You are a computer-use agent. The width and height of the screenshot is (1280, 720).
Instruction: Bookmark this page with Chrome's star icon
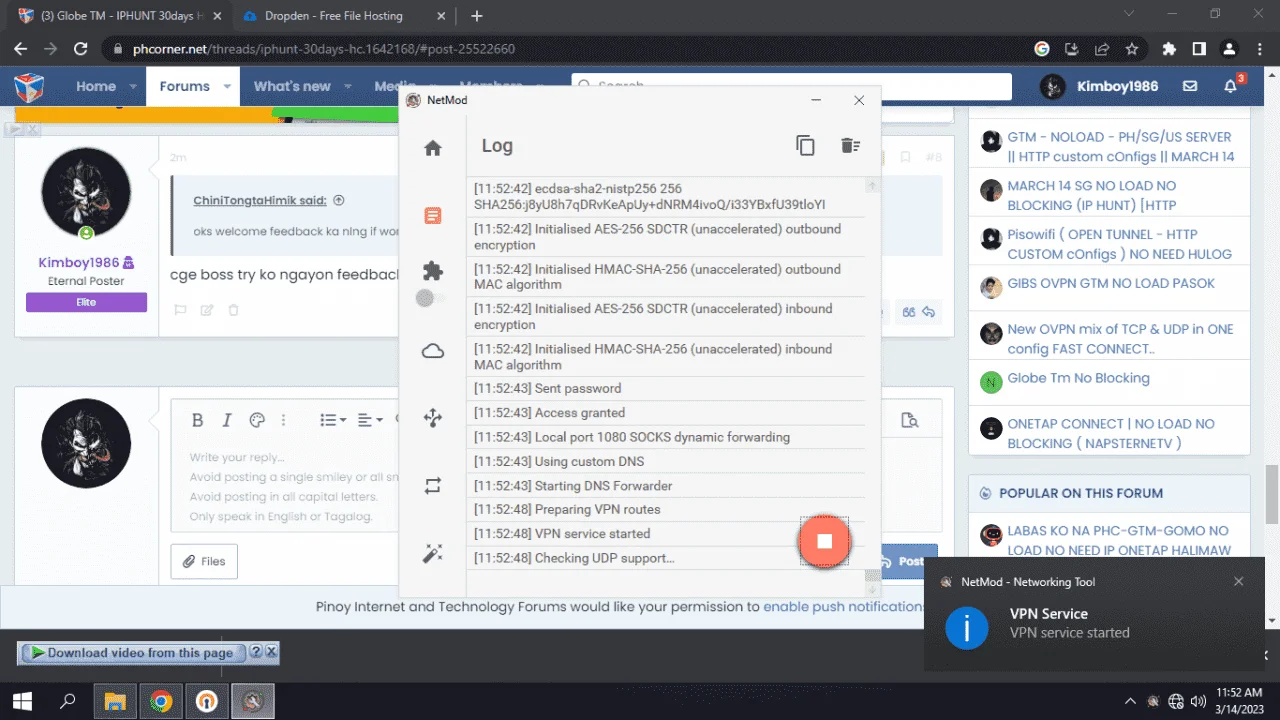[1132, 48]
